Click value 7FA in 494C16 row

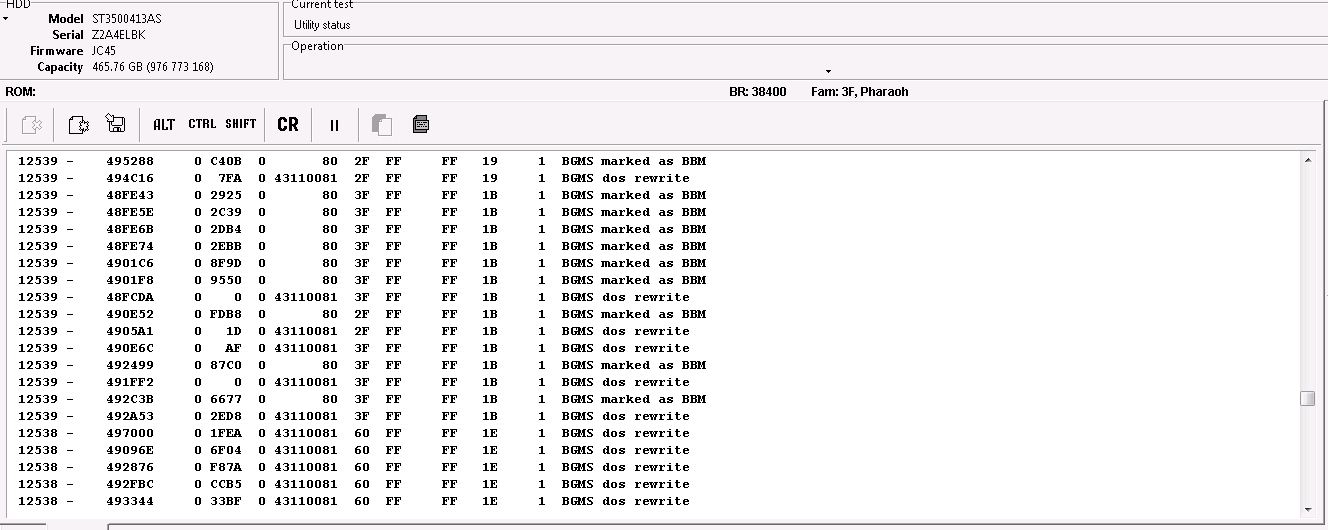(x=230, y=178)
